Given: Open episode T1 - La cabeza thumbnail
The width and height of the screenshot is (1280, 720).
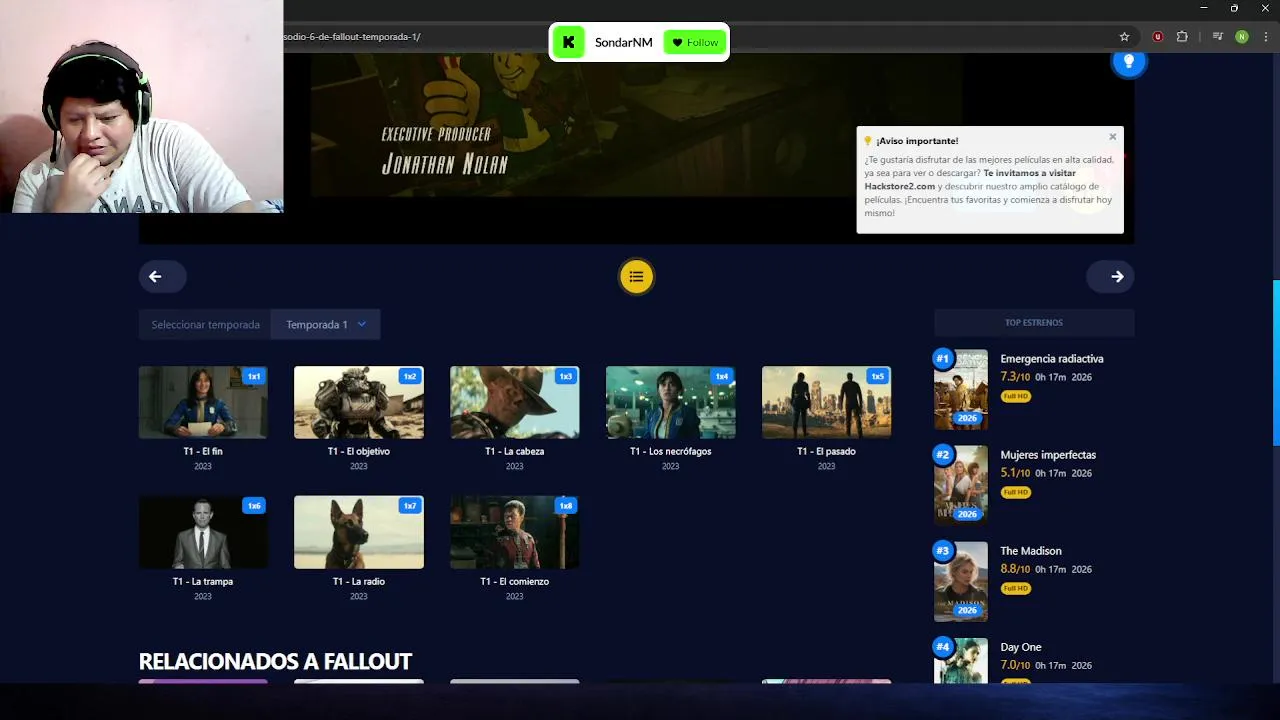Looking at the screenshot, I should coord(515,402).
